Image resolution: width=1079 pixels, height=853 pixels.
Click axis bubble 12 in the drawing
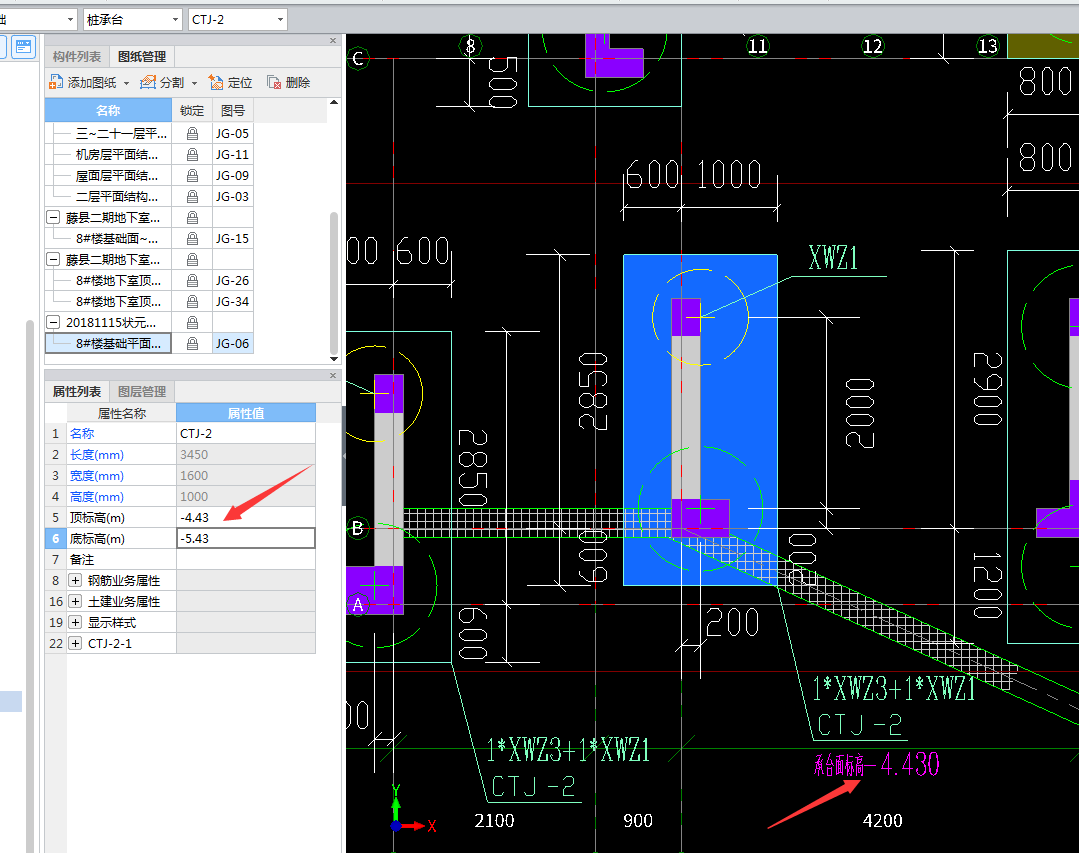tap(873, 46)
